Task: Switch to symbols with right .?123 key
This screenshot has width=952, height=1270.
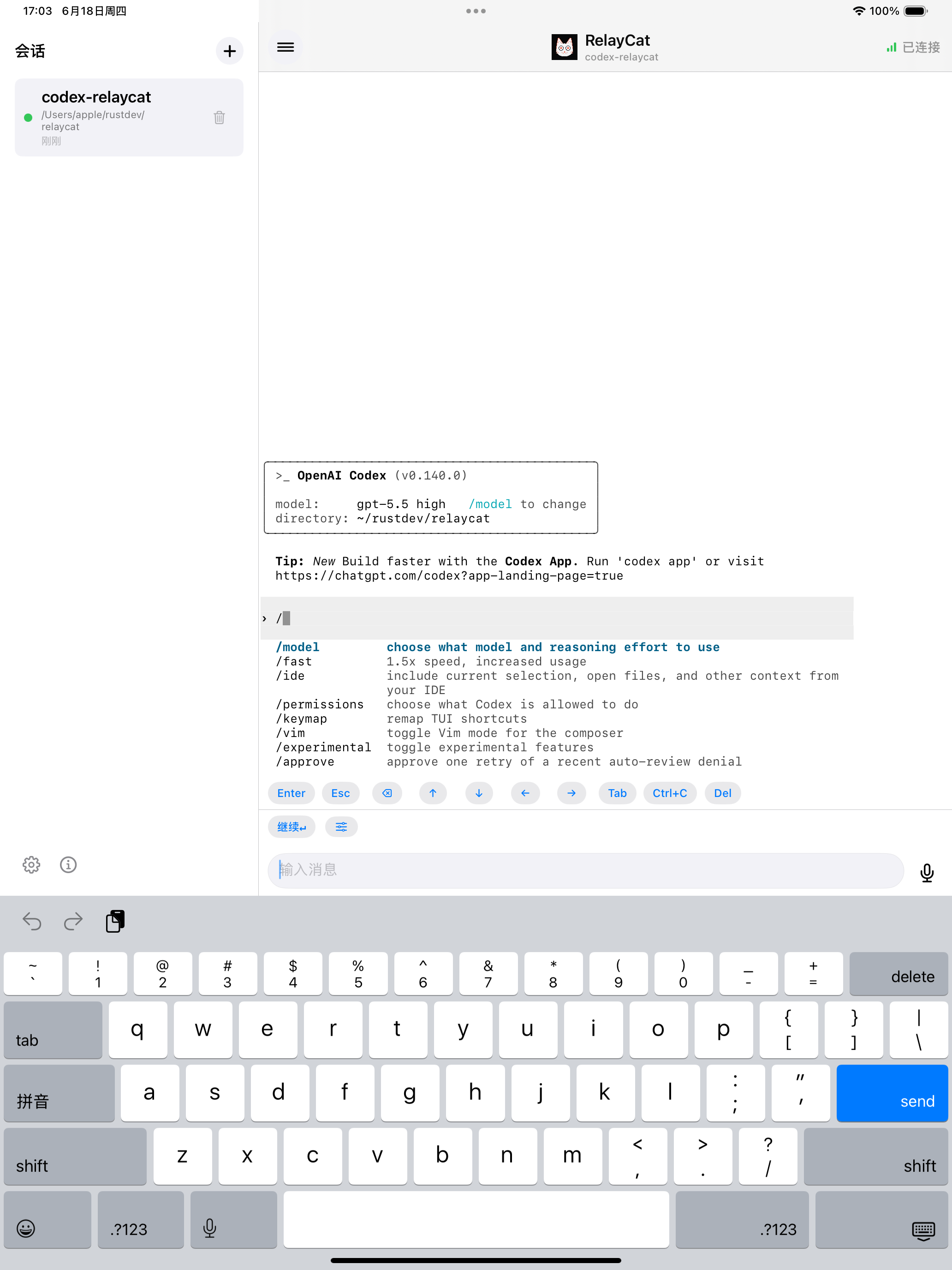Action: (x=742, y=1219)
